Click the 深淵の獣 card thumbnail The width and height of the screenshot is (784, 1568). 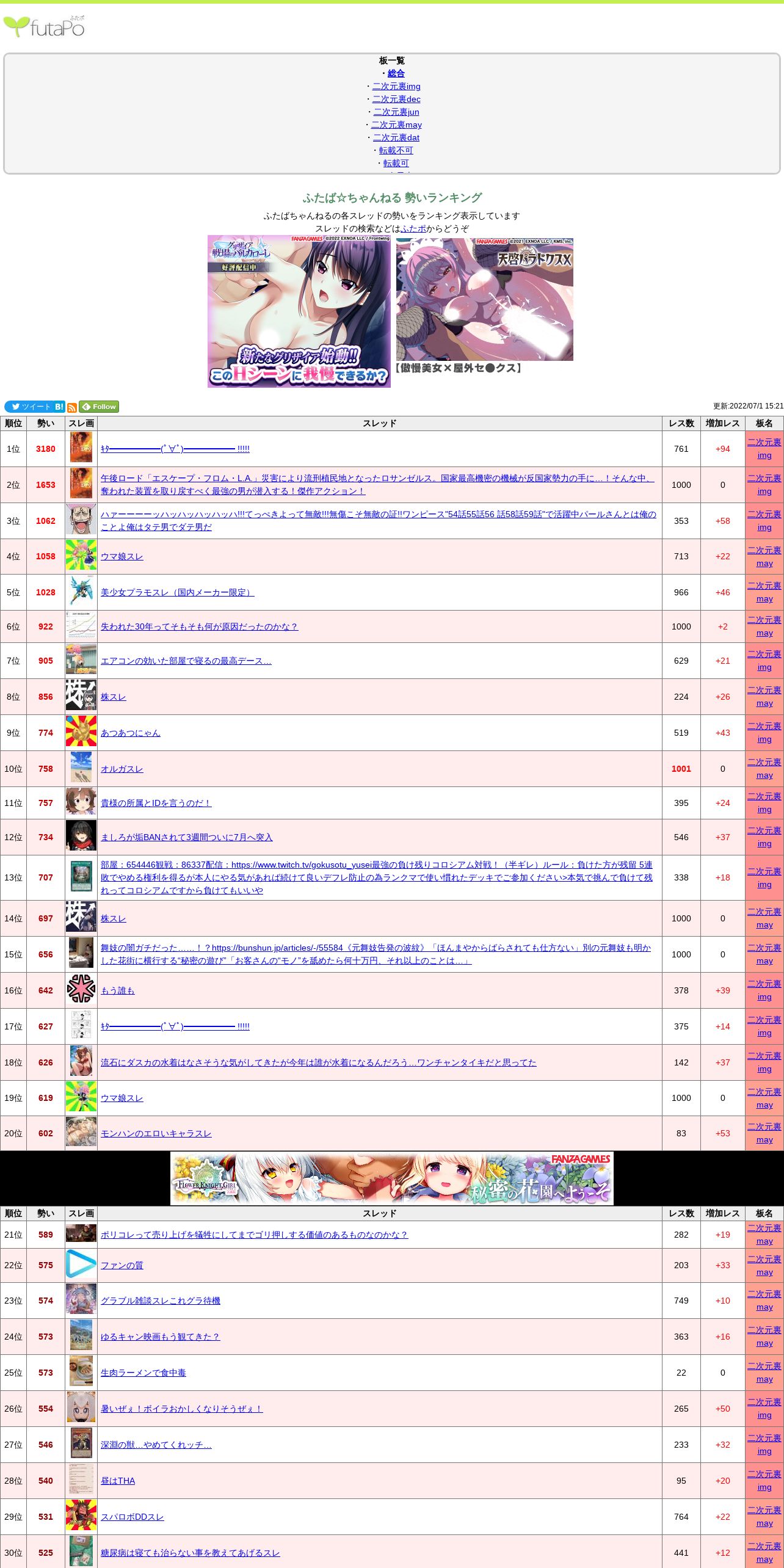coord(81,1443)
